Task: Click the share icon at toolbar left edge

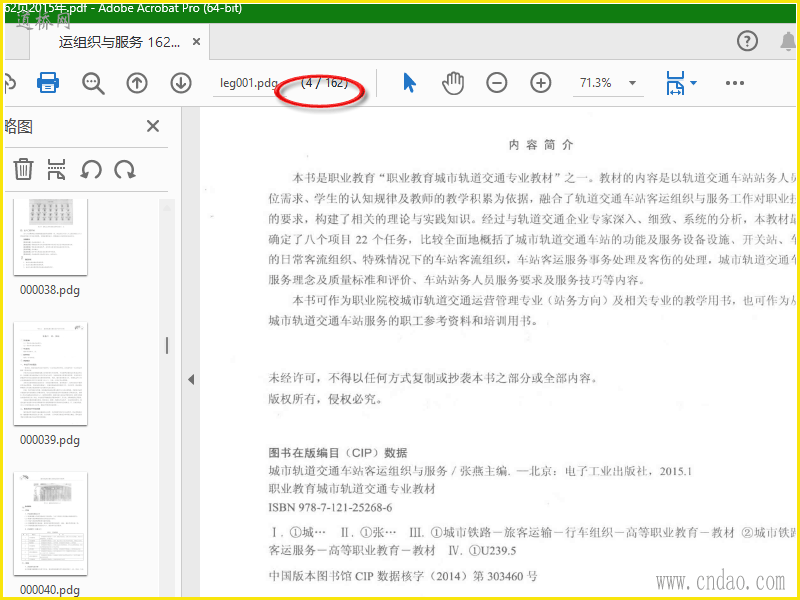Action: [x=9, y=83]
